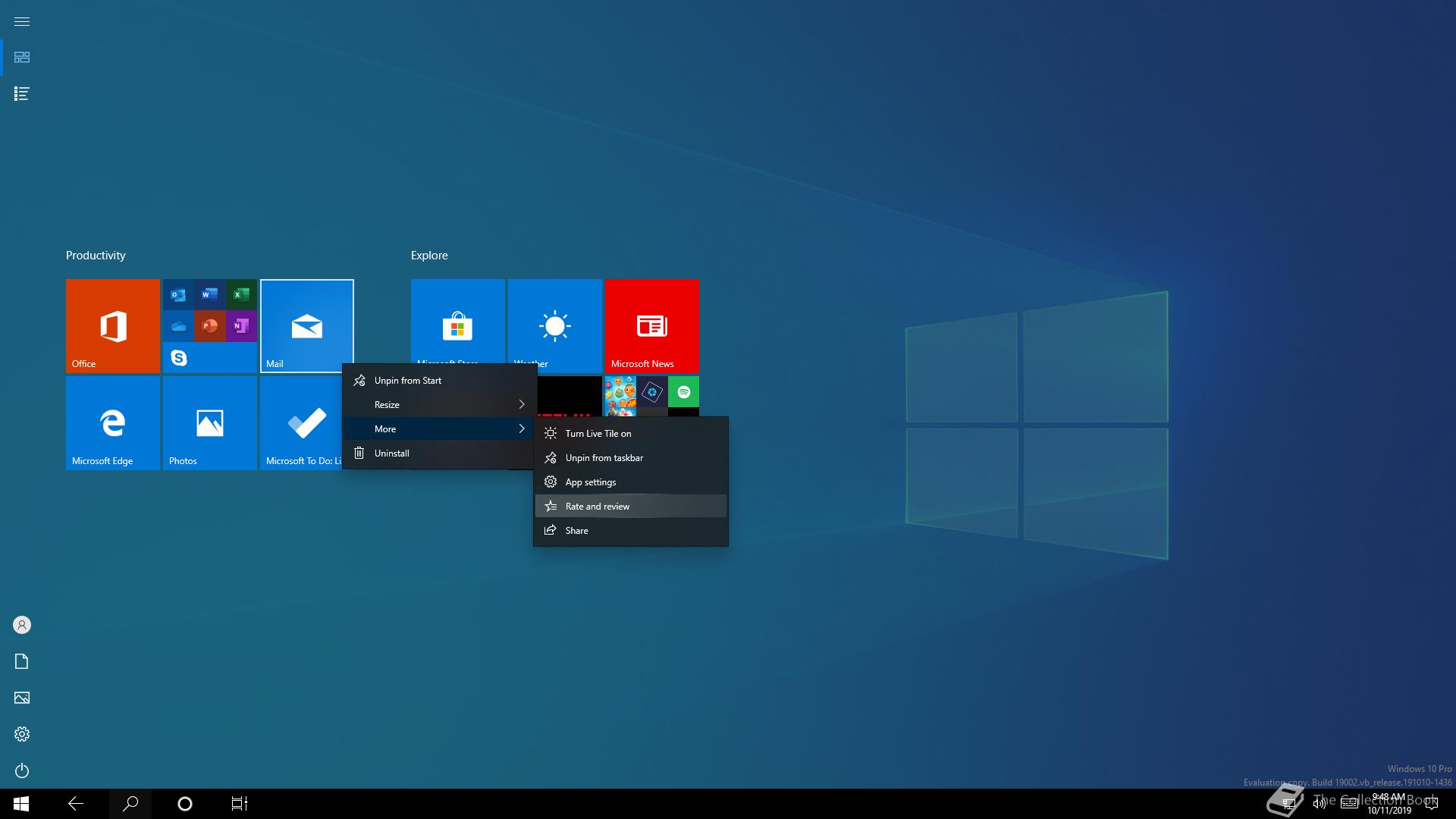The height and width of the screenshot is (819, 1456).
Task: Open App settings from submenu
Action: (631, 482)
